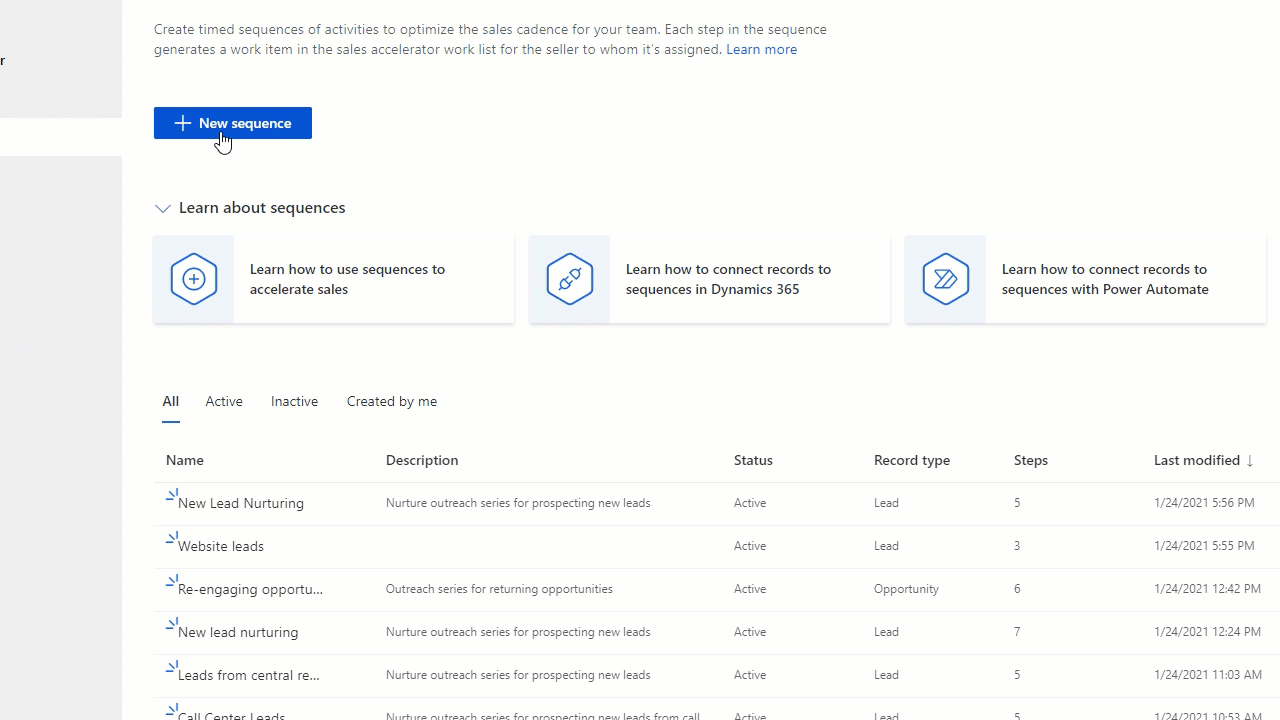Viewport: 1280px width, 720px height.
Task: Switch to the Active tab
Action: (223, 401)
